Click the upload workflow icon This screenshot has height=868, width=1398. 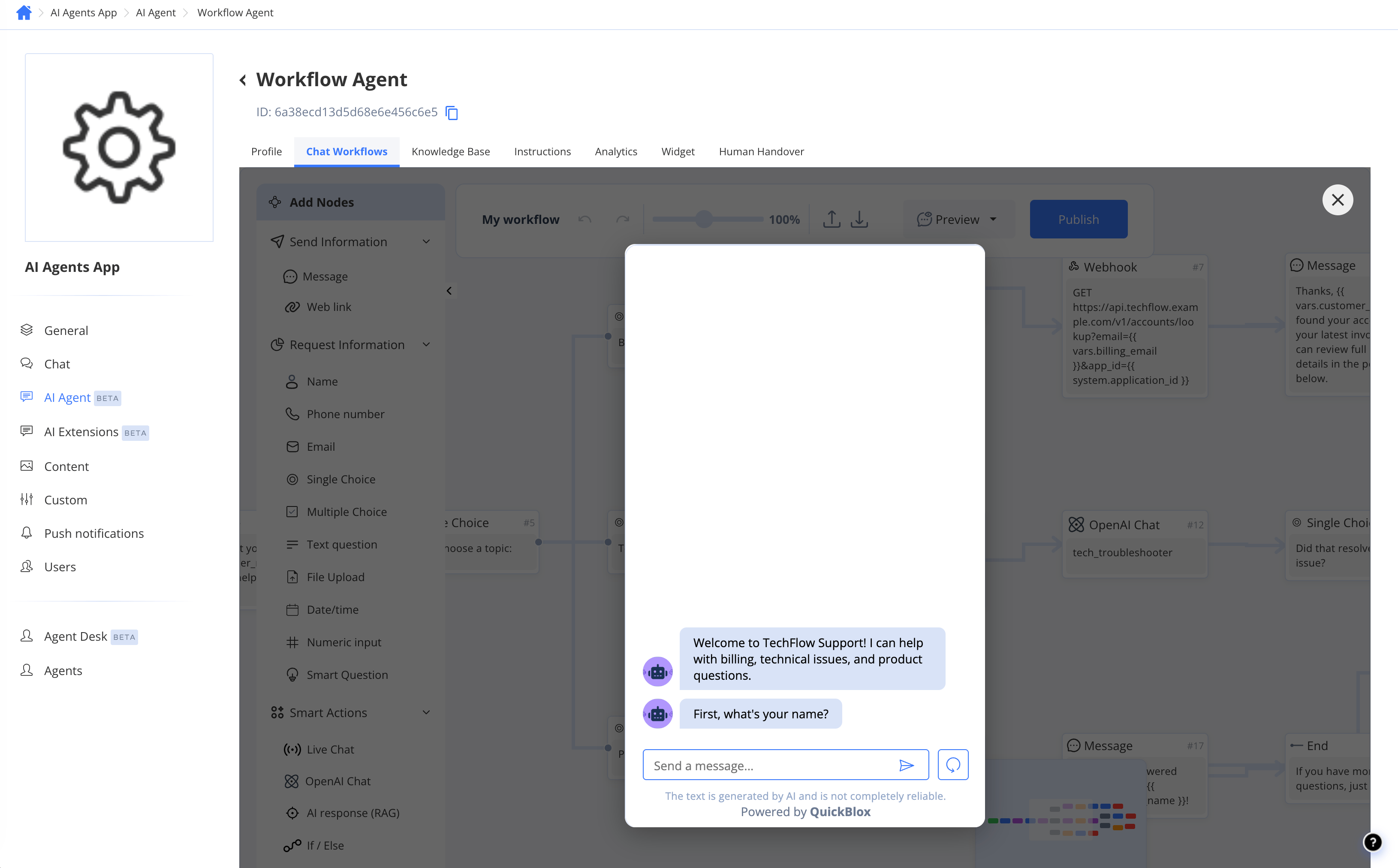832,219
